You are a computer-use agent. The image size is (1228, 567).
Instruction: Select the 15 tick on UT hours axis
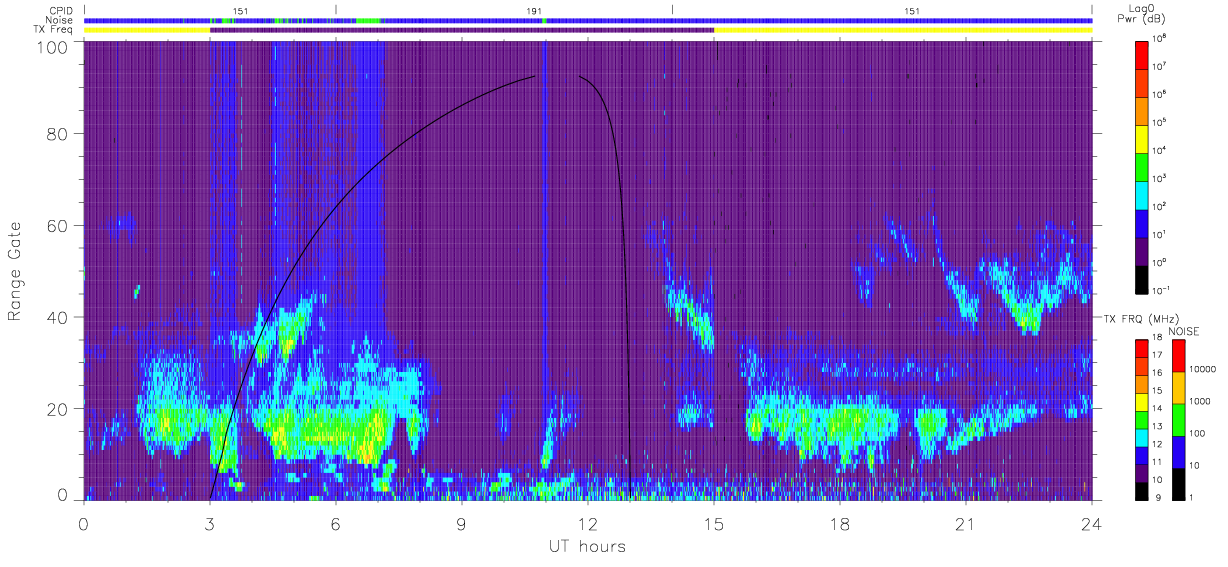[714, 523]
